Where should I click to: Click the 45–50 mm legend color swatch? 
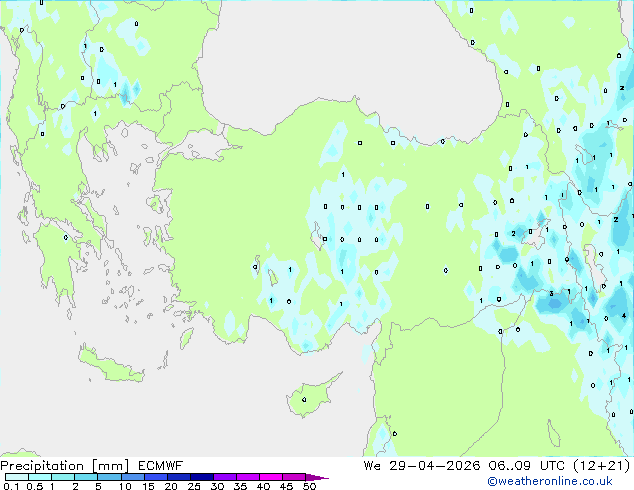coord(294,477)
